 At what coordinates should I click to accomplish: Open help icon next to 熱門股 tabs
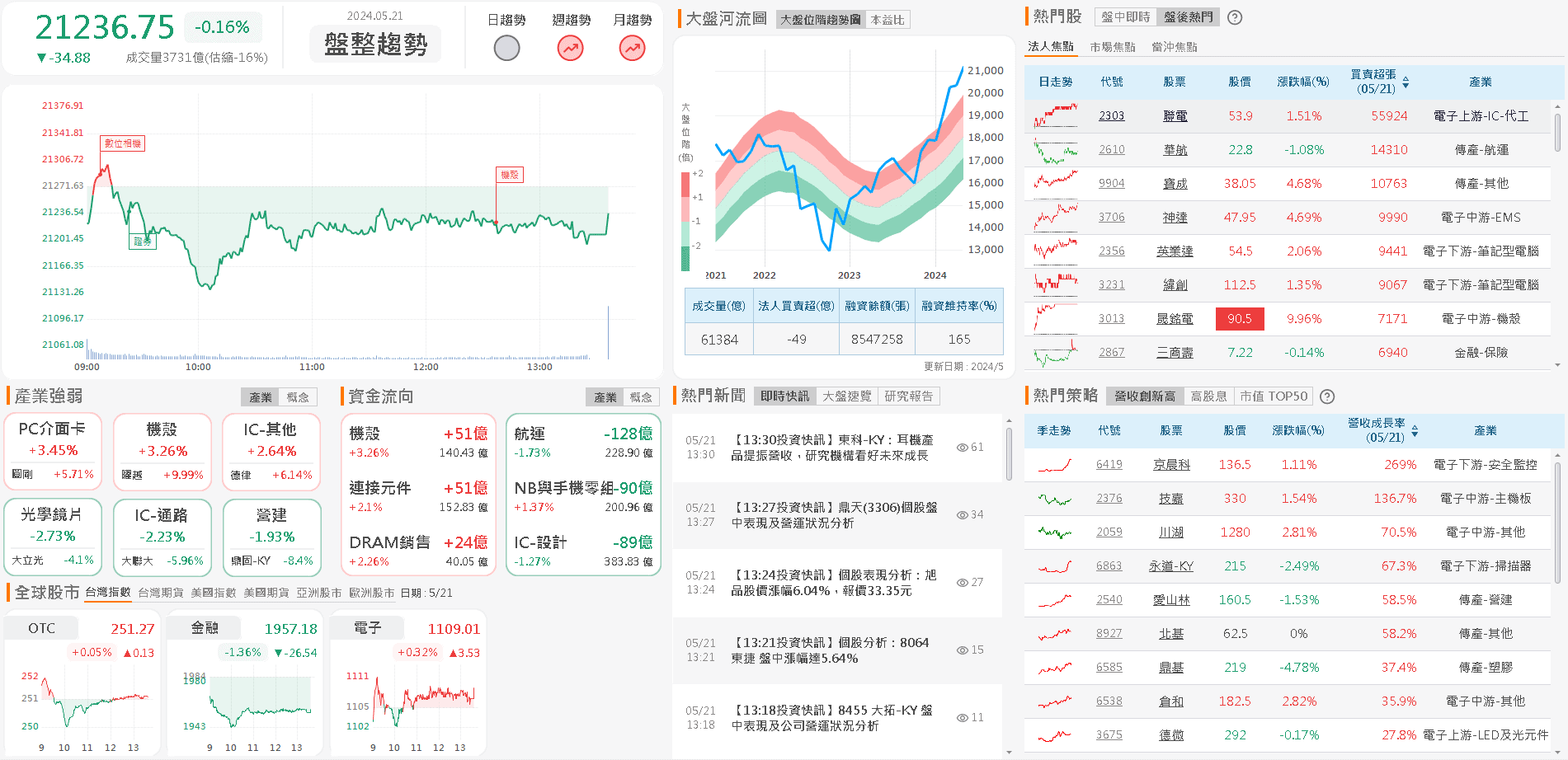[1235, 17]
